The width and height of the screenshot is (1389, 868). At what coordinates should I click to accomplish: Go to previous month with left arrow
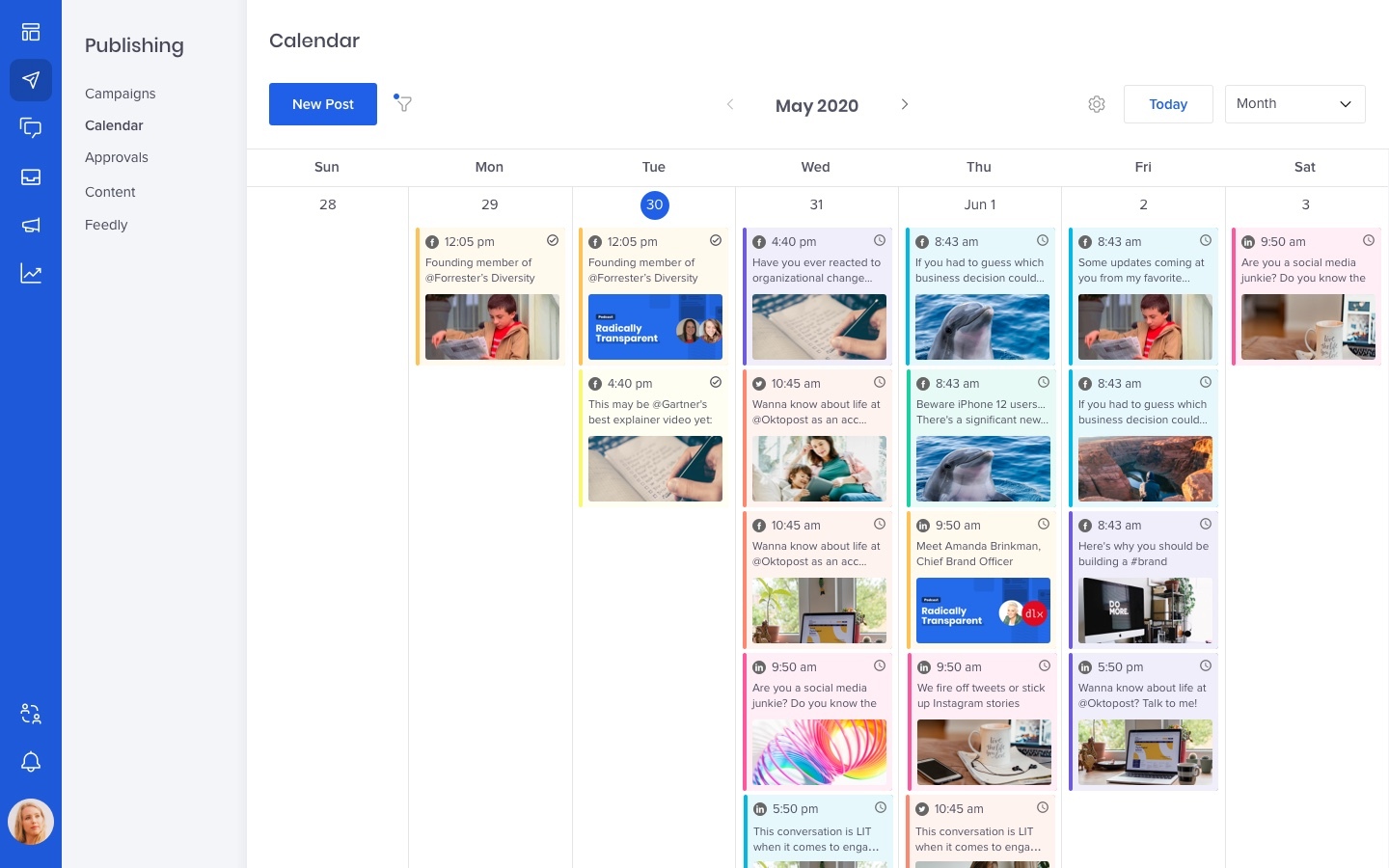[x=730, y=104]
